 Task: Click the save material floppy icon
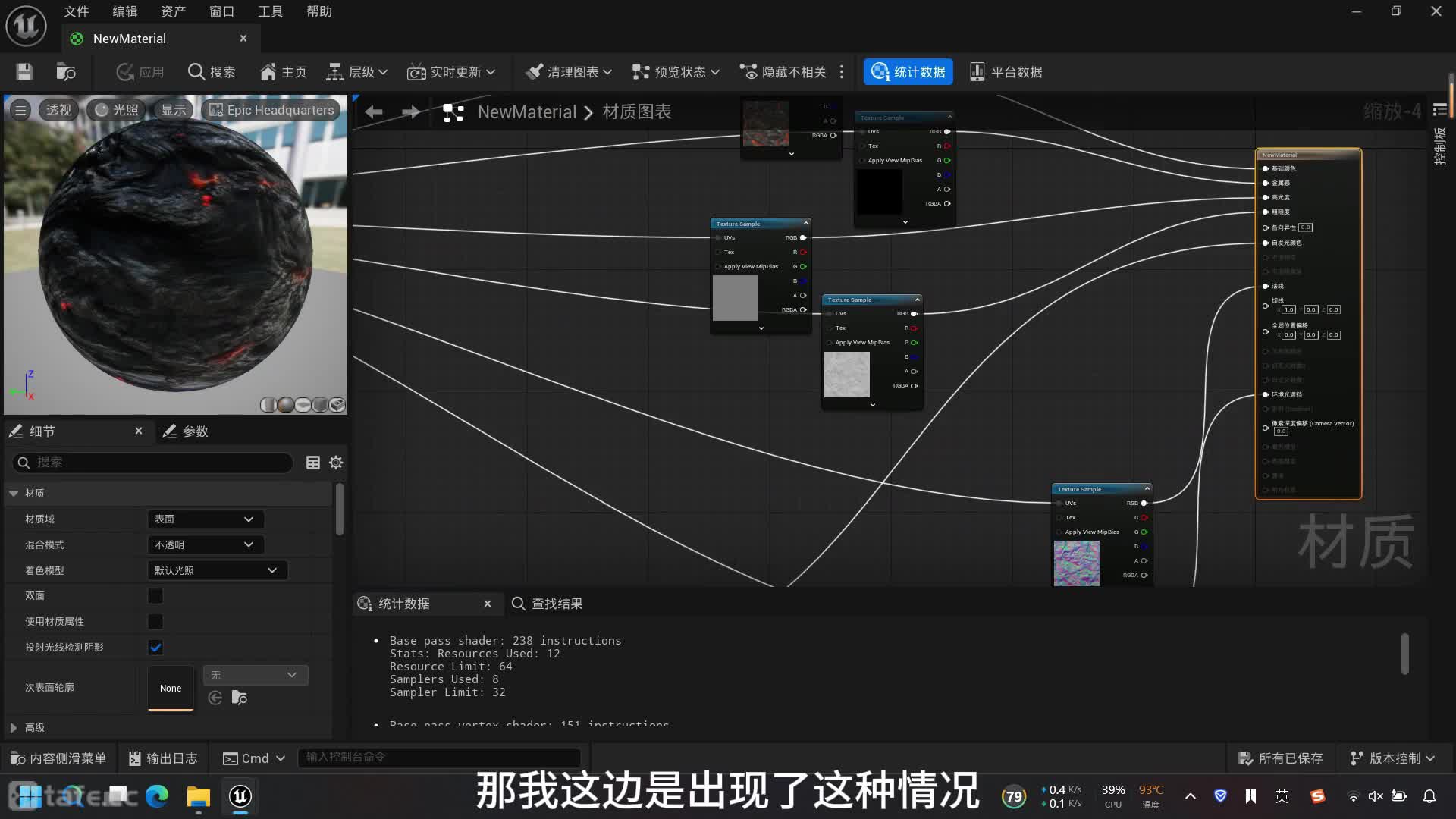pos(24,72)
